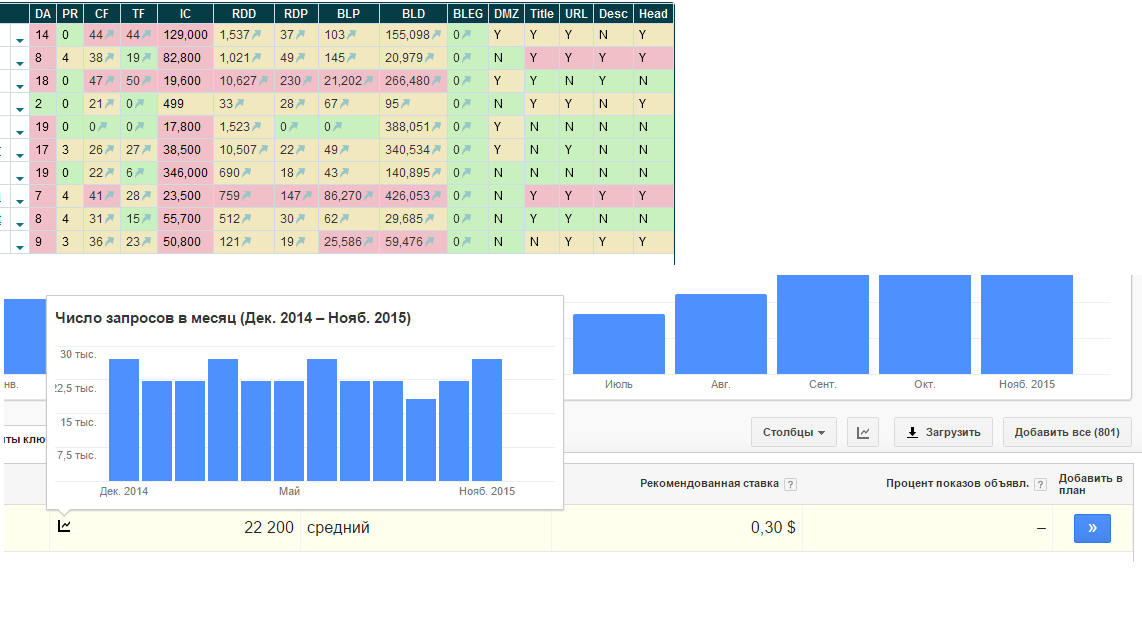The height and width of the screenshot is (617, 1142).
Task: Click the arrow icon next to BLD value 426,053
Action: (437, 197)
